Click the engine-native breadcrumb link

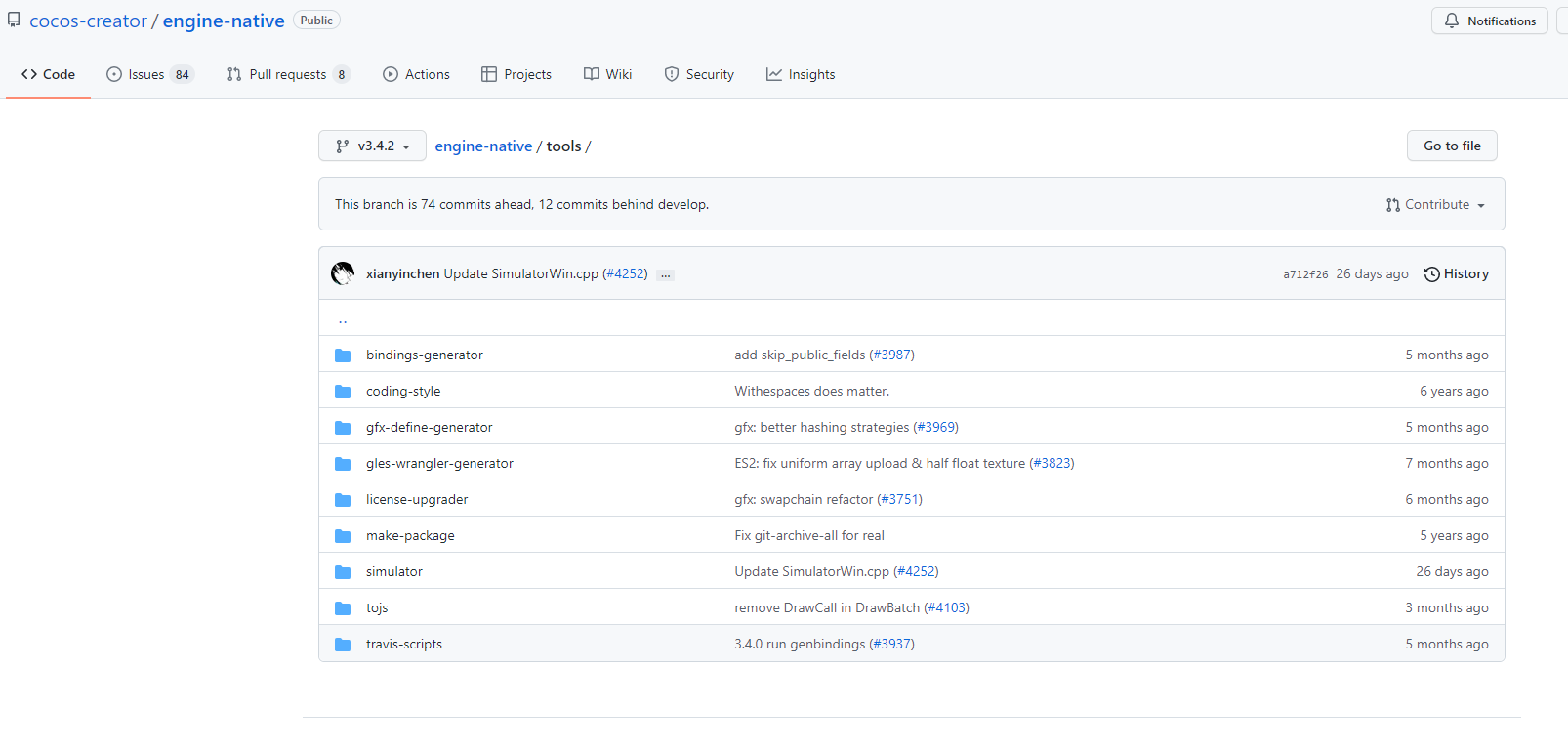[x=483, y=146]
